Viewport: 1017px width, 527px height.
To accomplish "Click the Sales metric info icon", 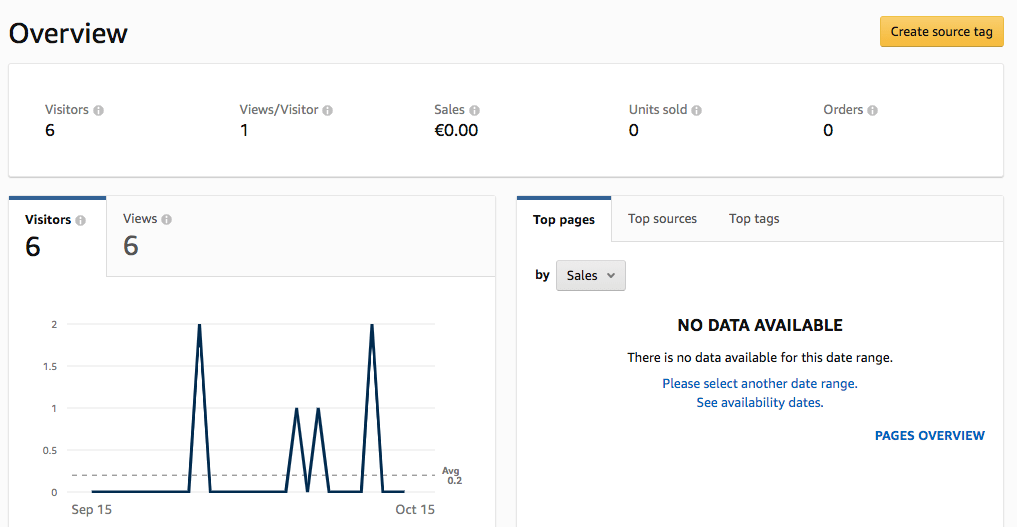I will [474, 110].
